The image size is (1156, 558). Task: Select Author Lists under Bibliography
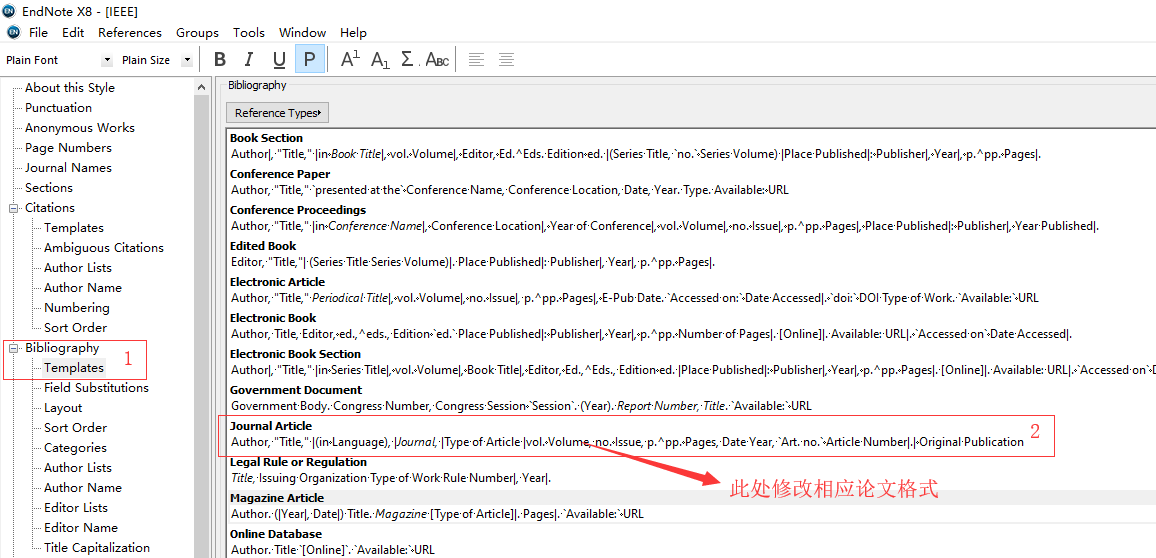pos(77,467)
